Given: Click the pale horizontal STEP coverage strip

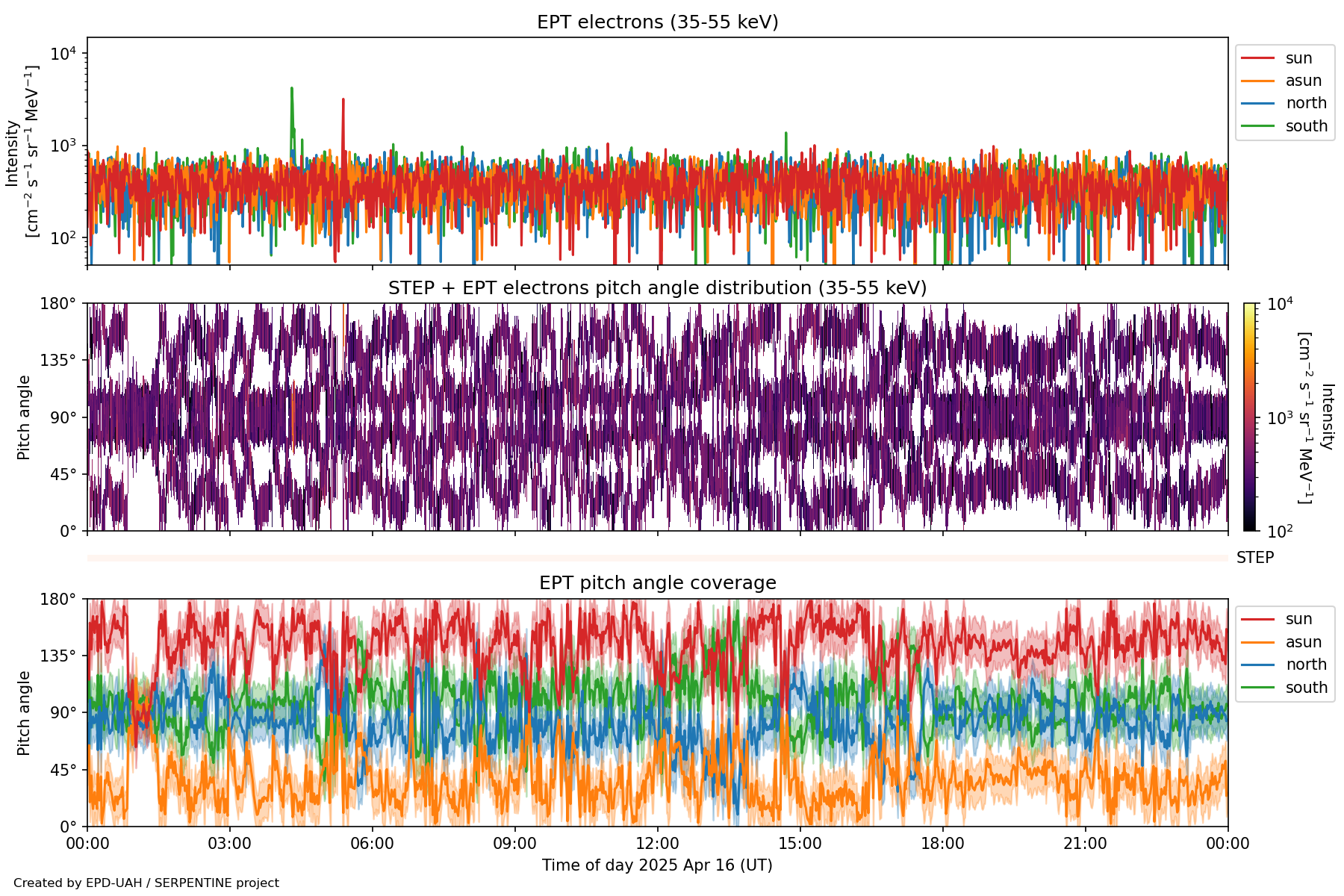Looking at the screenshot, I should tap(657, 558).
